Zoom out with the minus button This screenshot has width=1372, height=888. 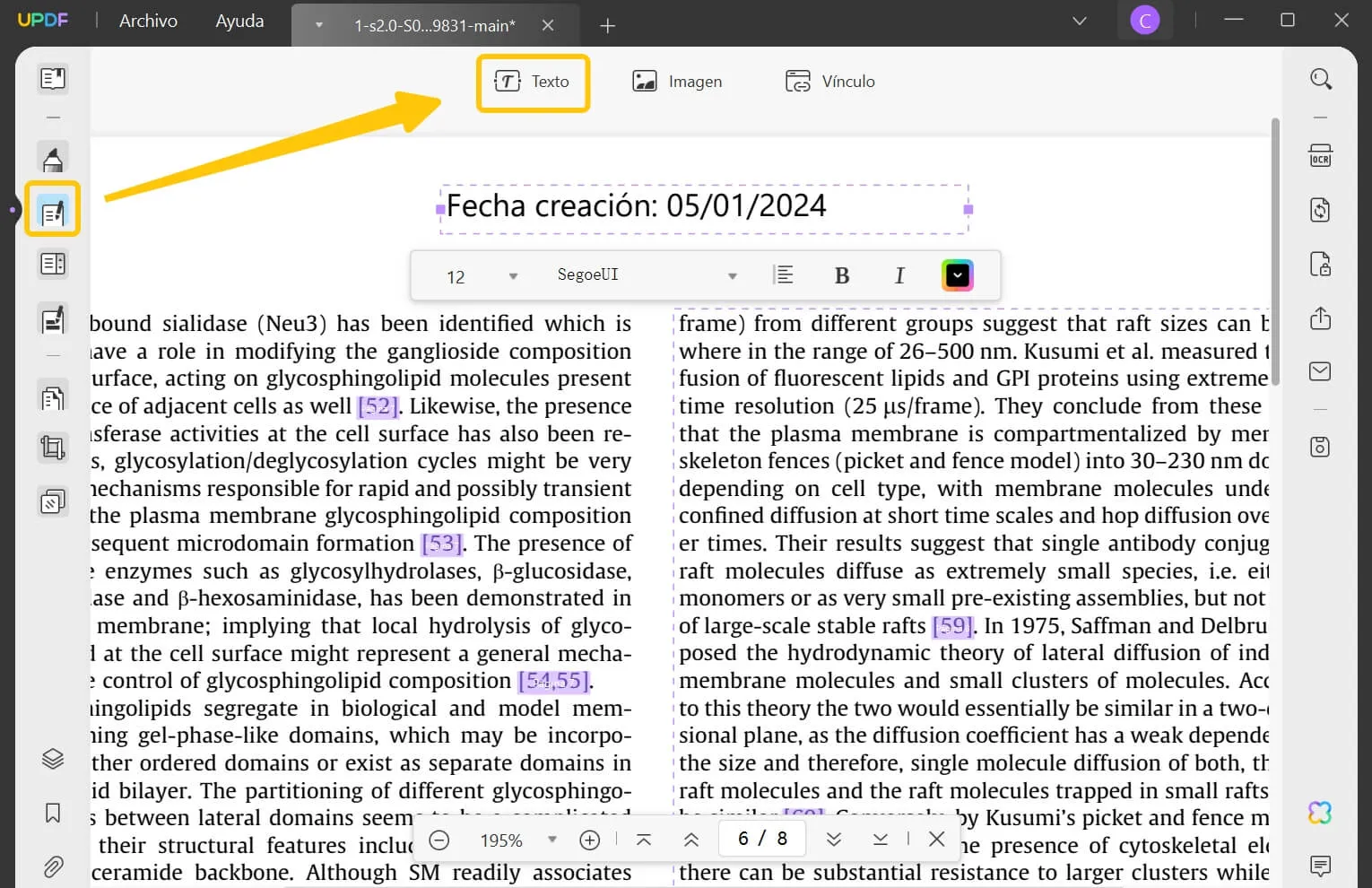pos(439,840)
